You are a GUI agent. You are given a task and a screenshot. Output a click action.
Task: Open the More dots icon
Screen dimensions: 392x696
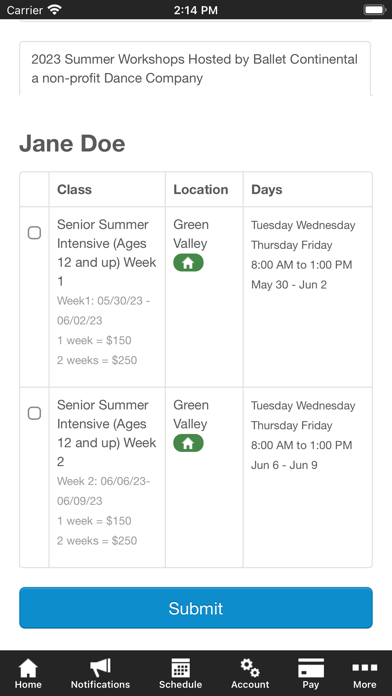[x=364, y=667]
